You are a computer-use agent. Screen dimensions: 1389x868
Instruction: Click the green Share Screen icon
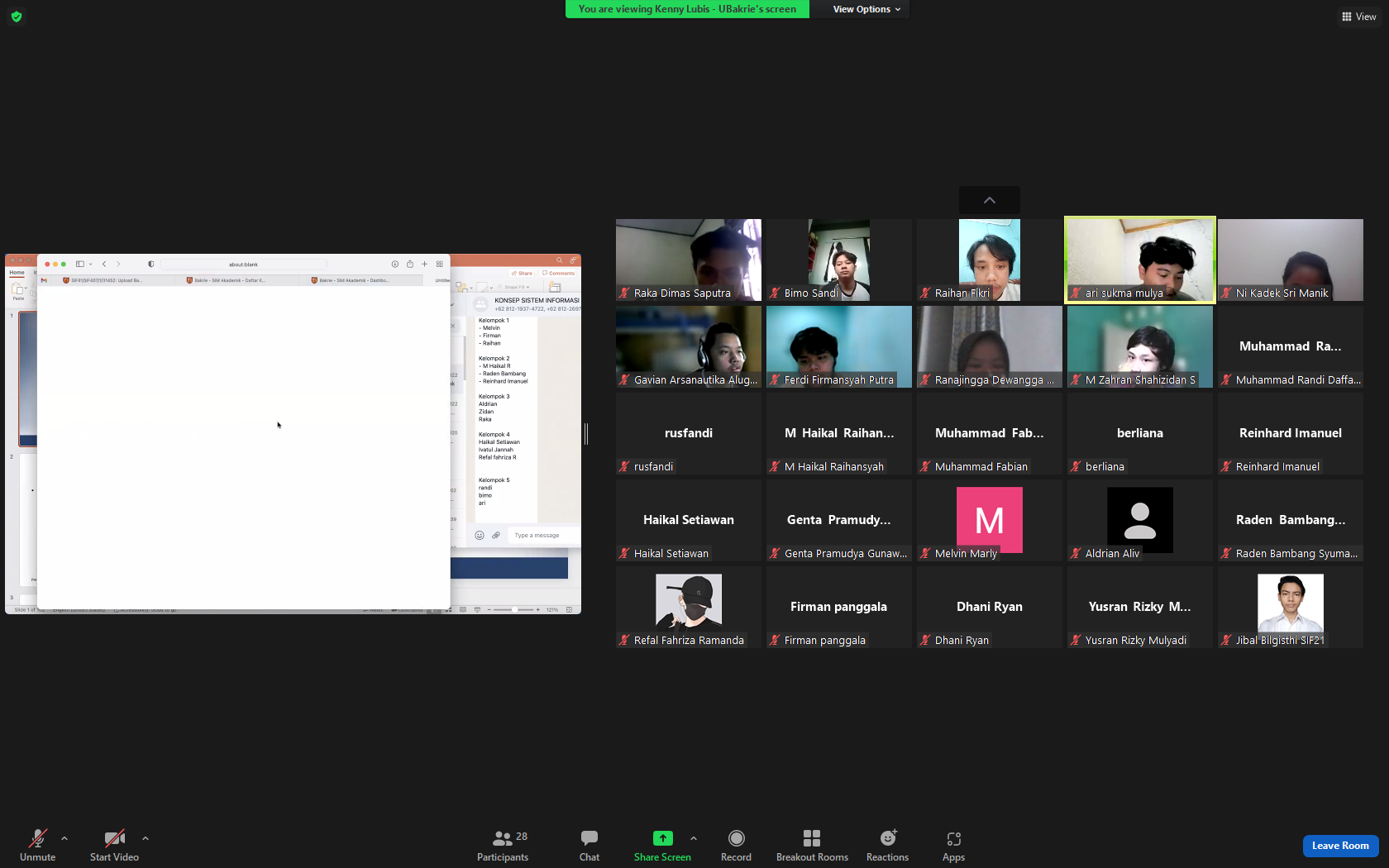pyautogui.click(x=662, y=838)
